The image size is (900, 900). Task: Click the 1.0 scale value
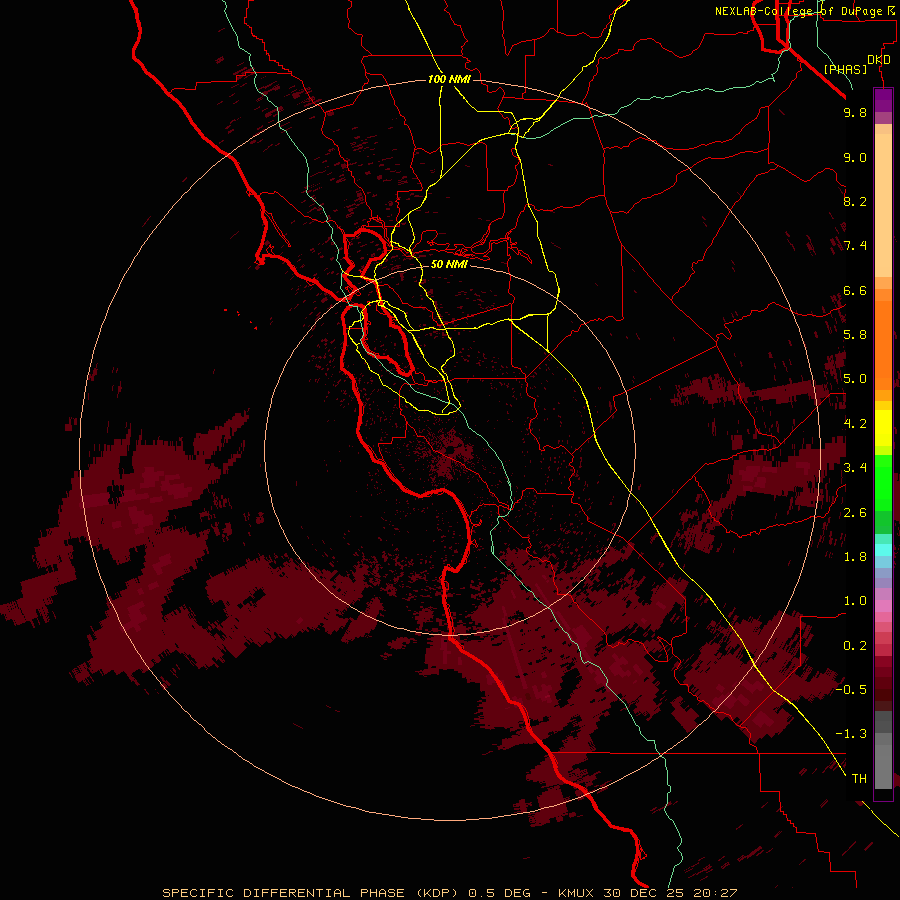click(855, 601)
